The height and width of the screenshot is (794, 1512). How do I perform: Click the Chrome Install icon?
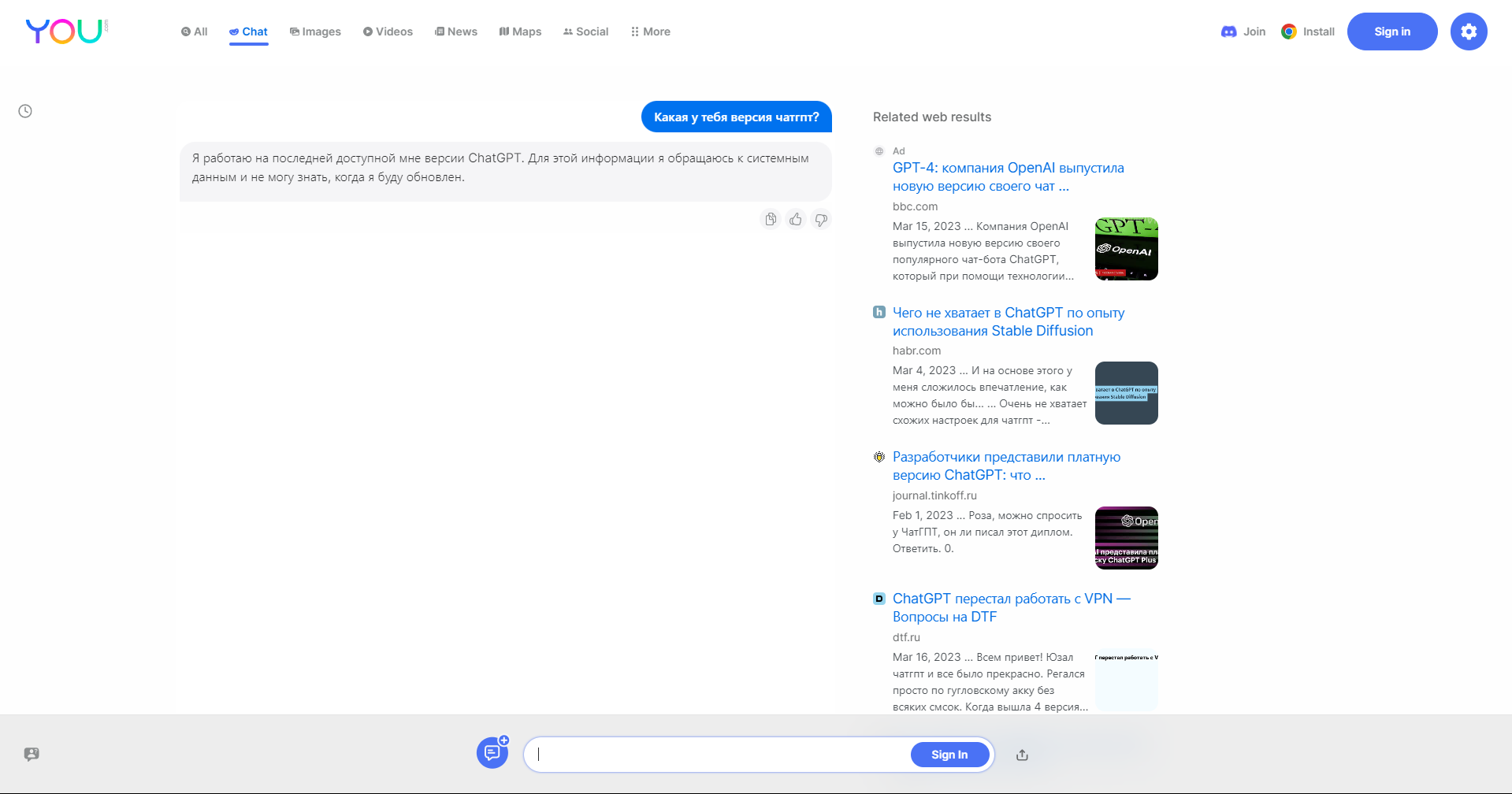pyautogui.click(x=1289, y=32)
